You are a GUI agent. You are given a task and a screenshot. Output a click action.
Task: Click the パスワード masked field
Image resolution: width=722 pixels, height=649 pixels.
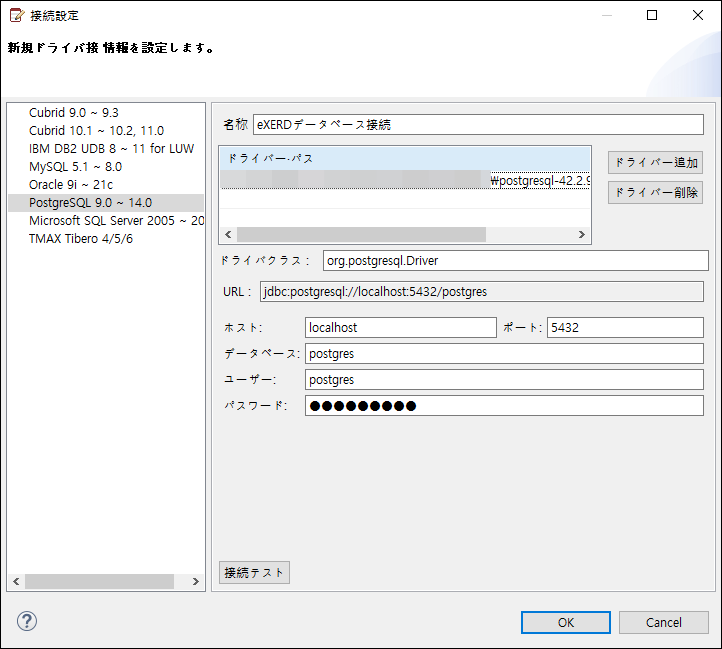tap(504, 406)
